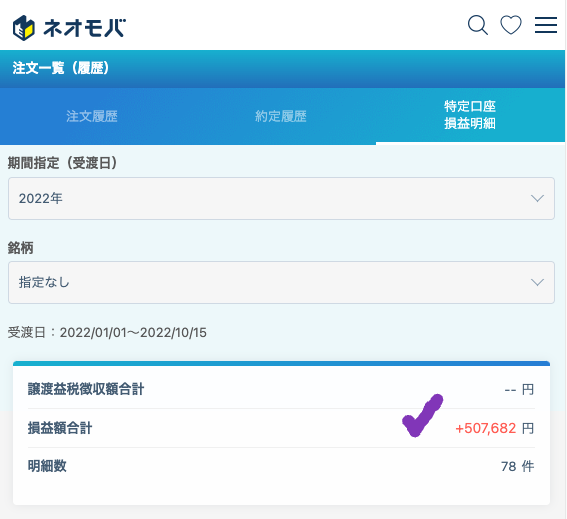The width and height of the screenshot is (567, 519).
Task: Click the search magnifier icon
Action: tap(478, 25)
